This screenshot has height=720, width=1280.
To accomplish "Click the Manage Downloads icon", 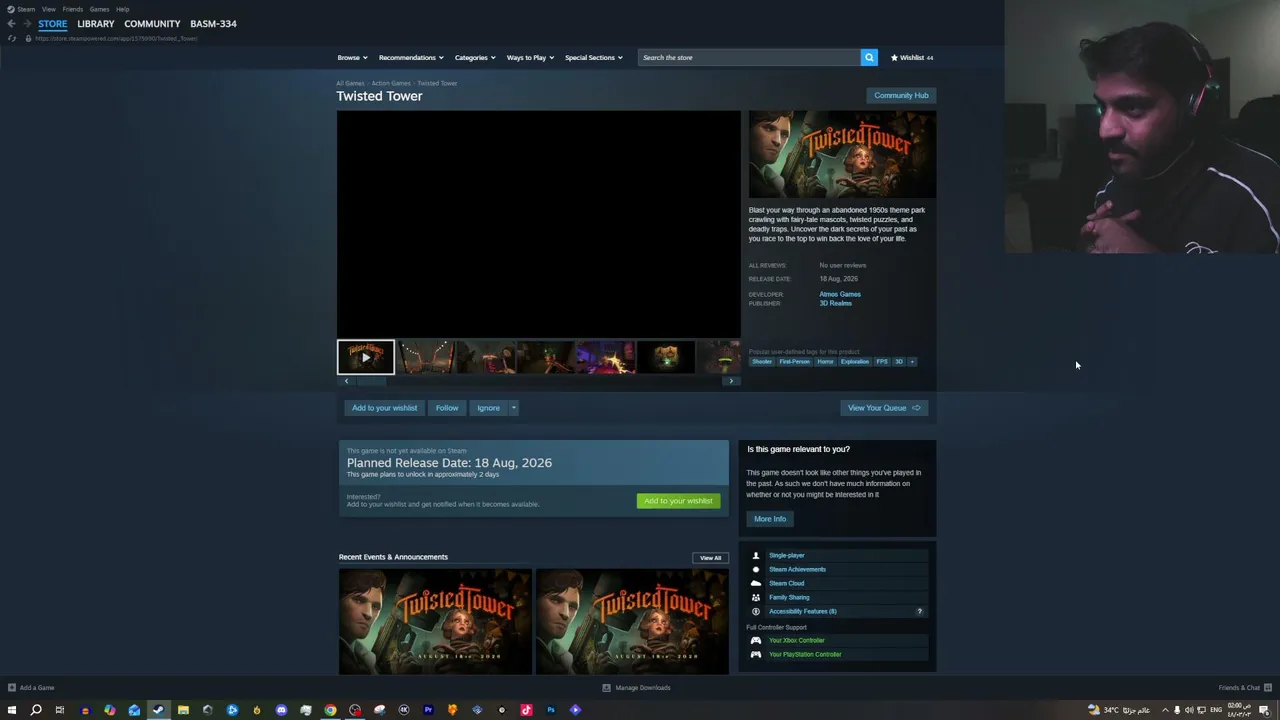I will [606, 688].
